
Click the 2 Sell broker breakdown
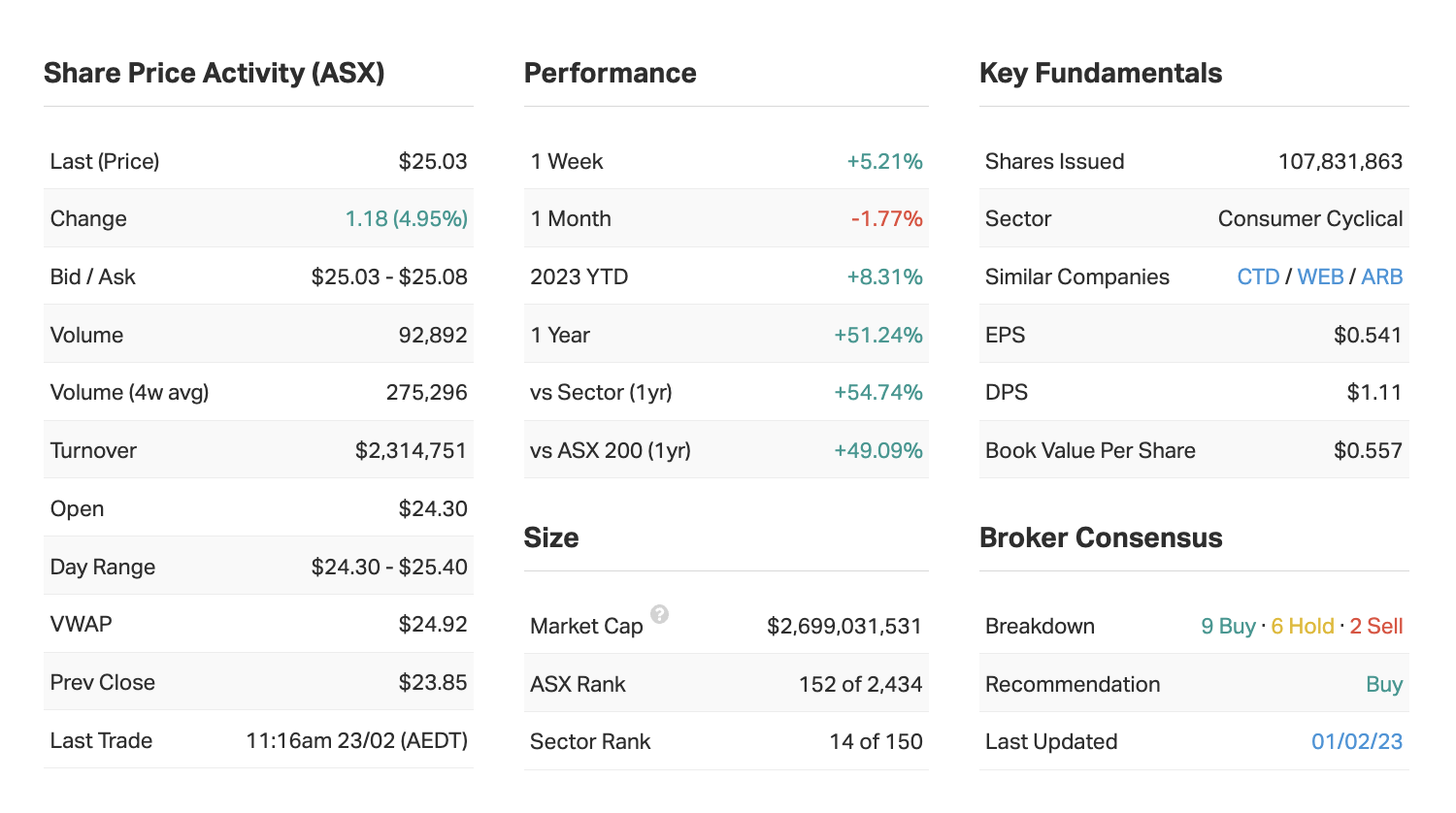1375,626
